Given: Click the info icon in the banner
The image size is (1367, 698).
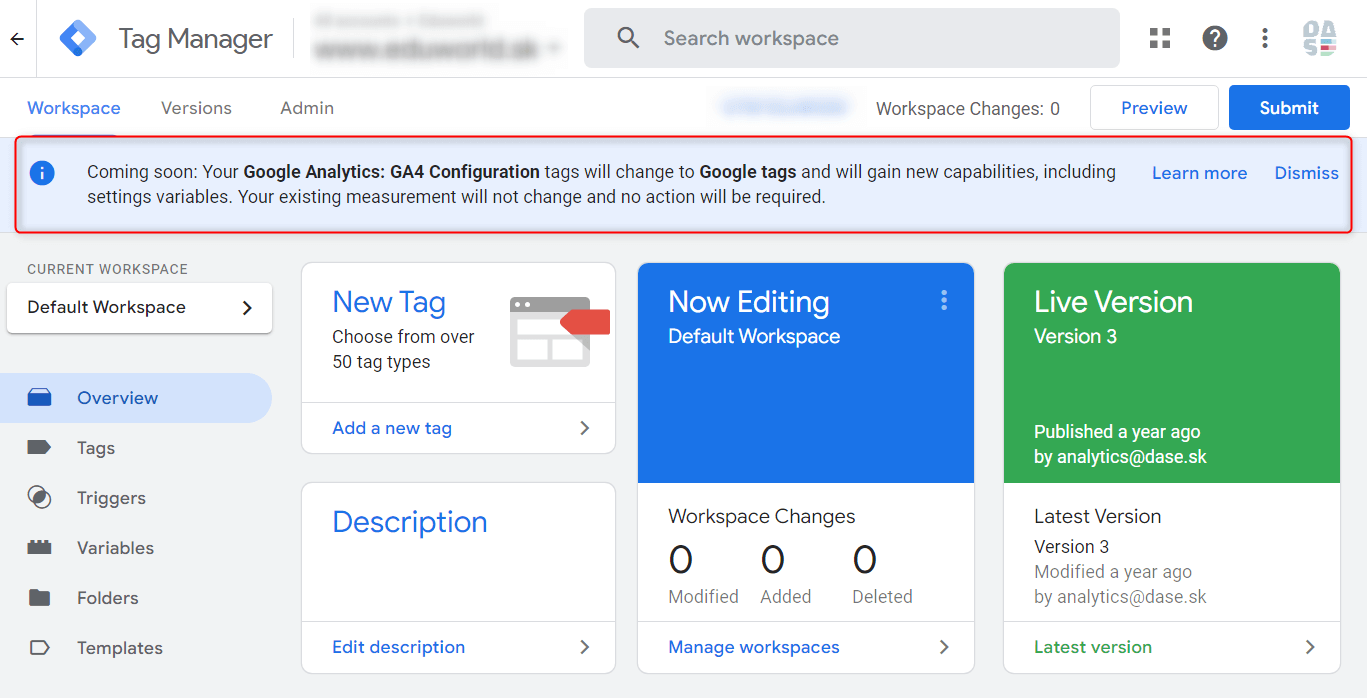Looking at the screenshot, I should click(42, 173).
